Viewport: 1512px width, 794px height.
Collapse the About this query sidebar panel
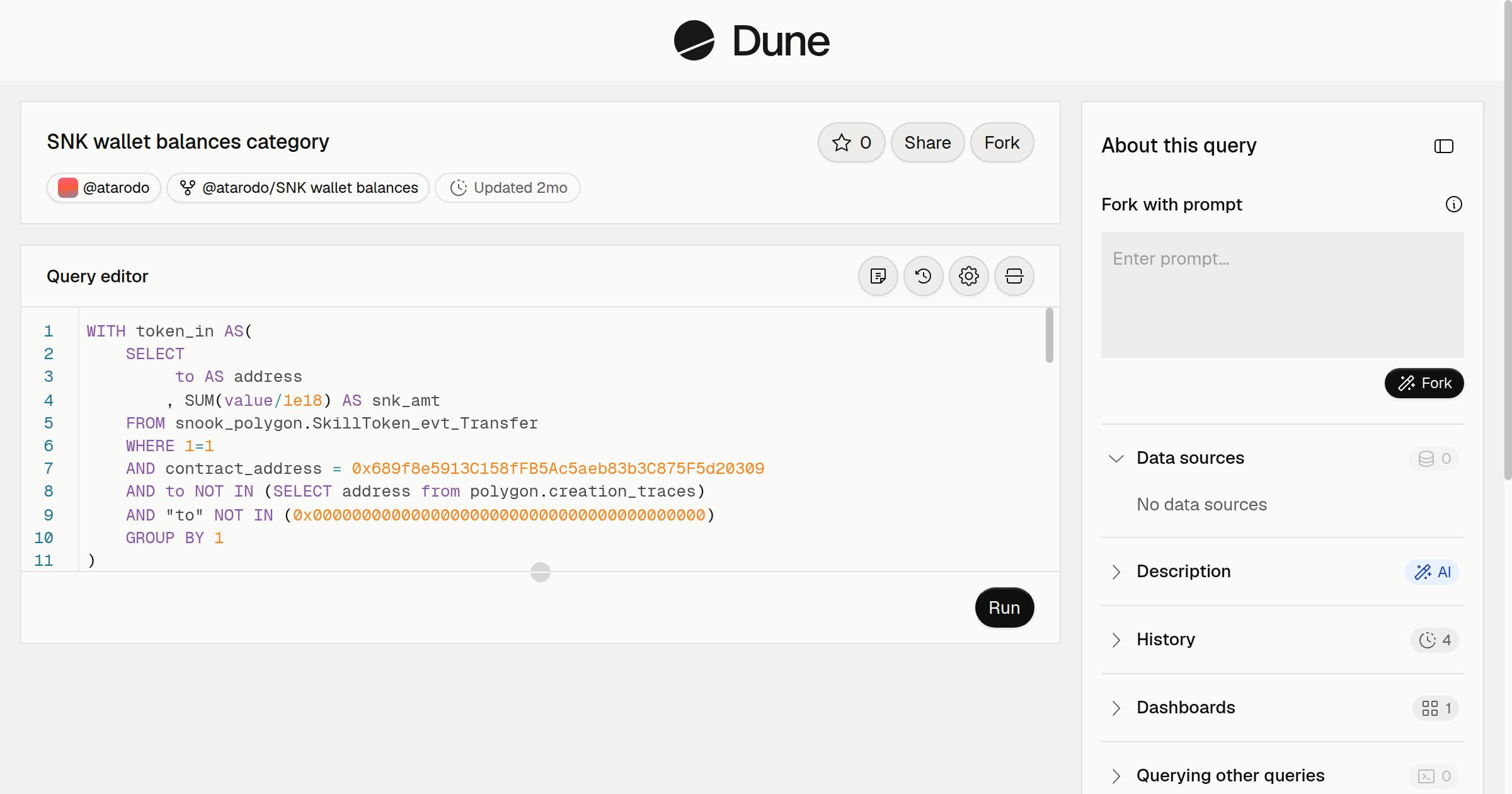coord(1444,146)
